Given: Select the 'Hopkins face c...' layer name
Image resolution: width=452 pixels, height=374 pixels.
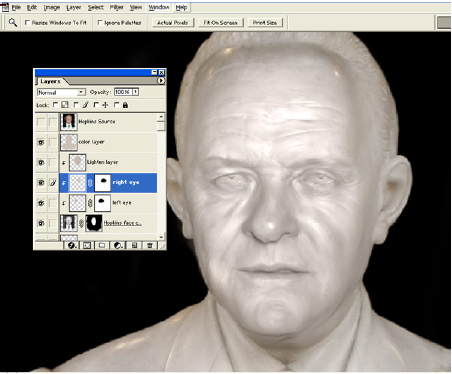Looking at the screenshot, I should point(122,223).
